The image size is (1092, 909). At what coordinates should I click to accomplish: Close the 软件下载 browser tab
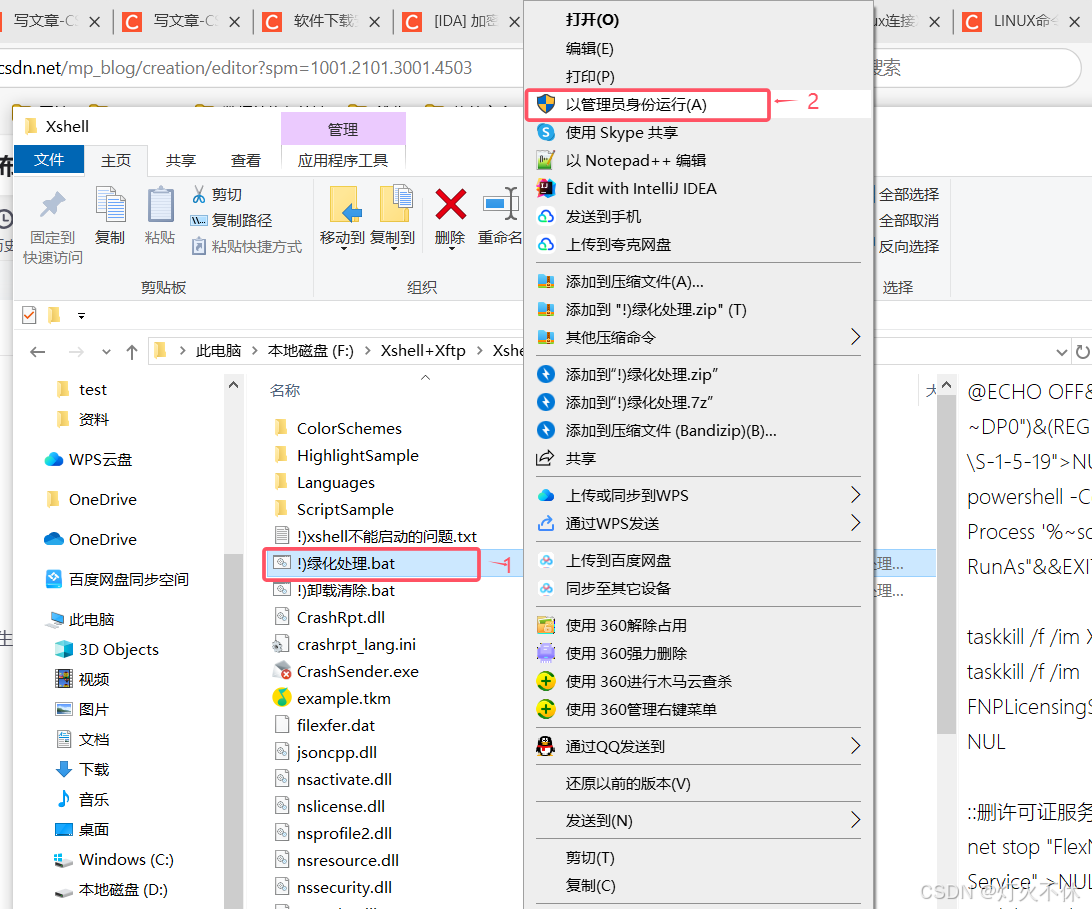pyautogui.click(x=374, y=22)
